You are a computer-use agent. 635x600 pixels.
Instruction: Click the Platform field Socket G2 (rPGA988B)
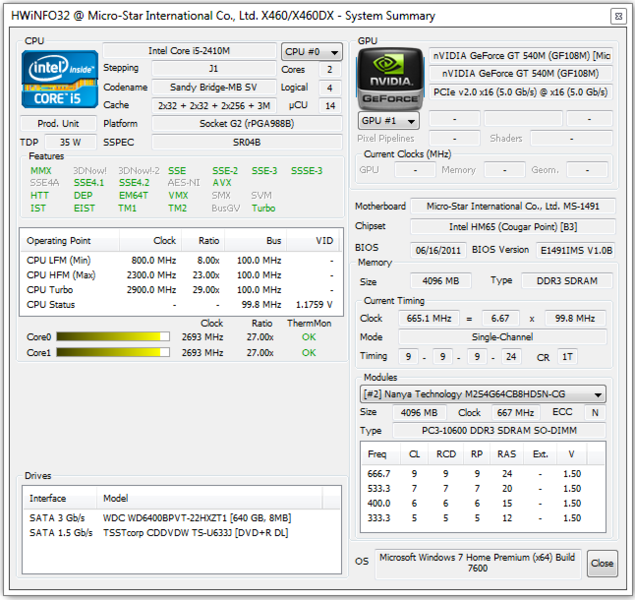247,123
